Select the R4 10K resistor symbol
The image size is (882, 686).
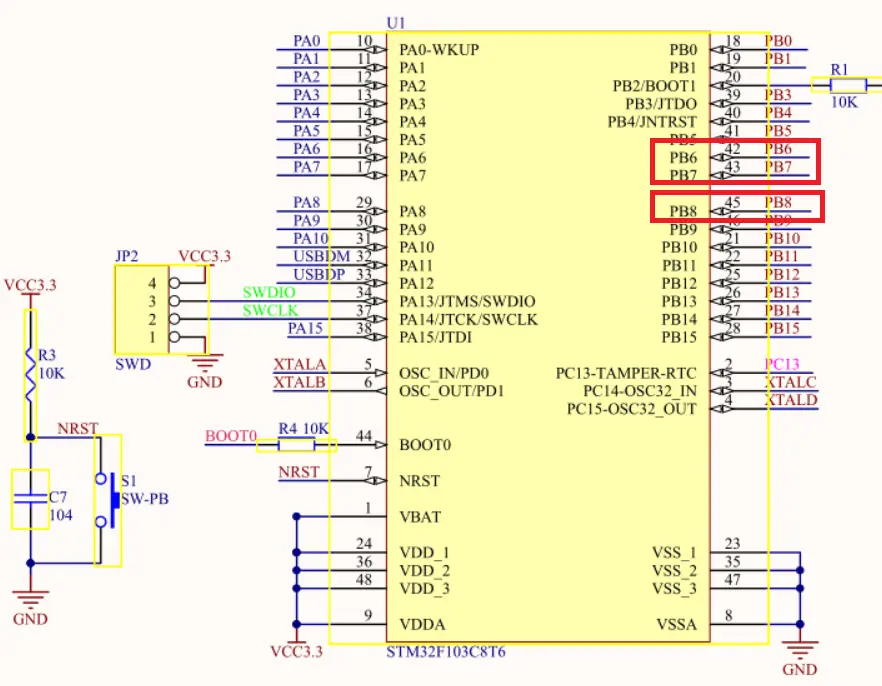point(296,445)
